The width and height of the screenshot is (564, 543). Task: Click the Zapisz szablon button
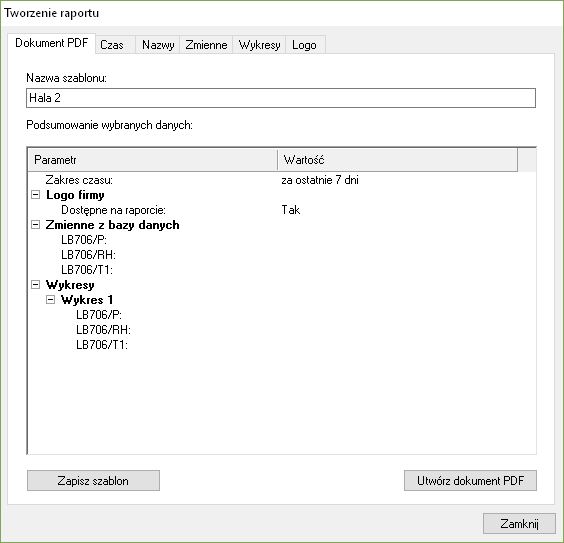93,480
